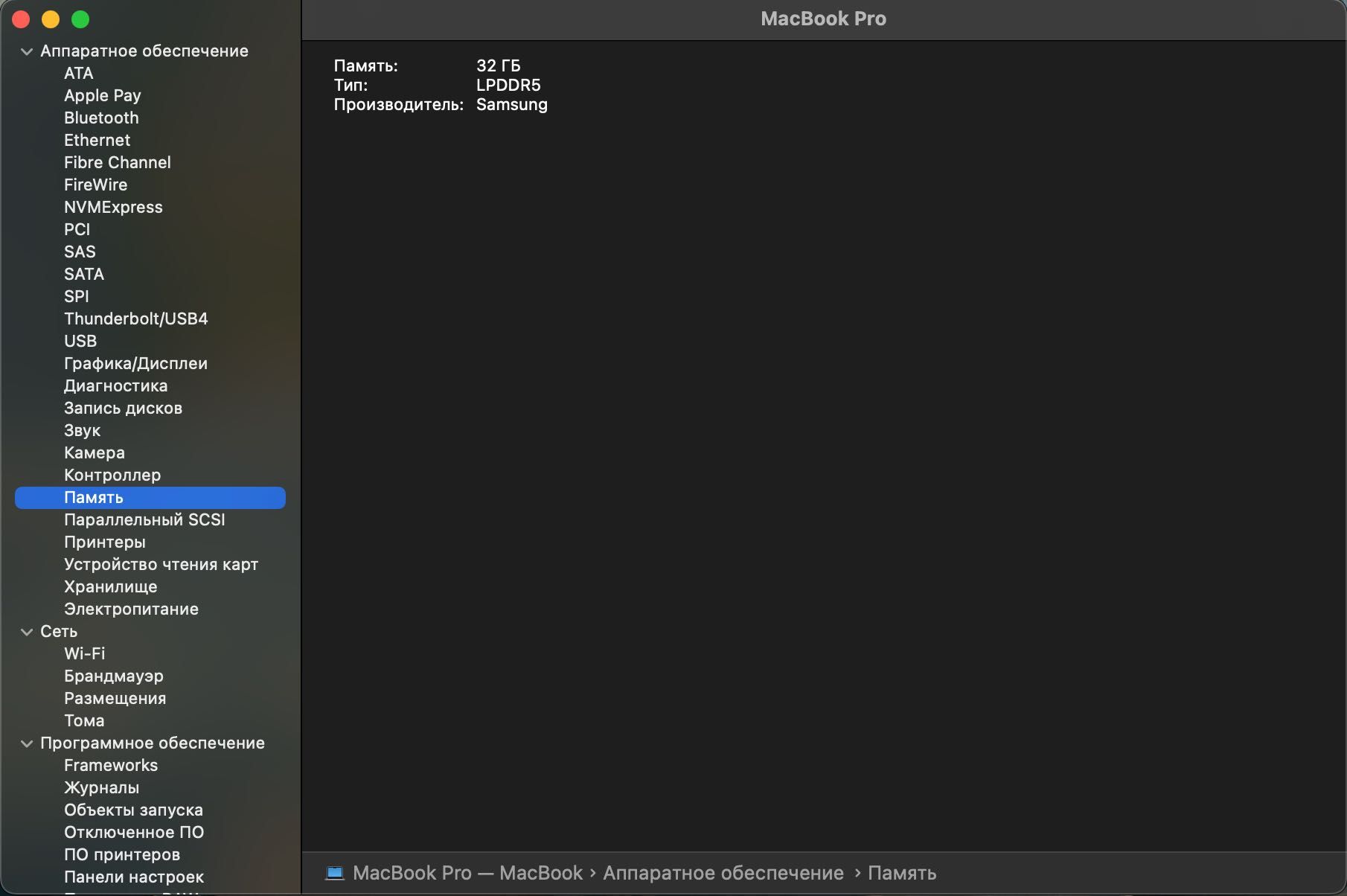This screenshot has height=896, width=1347.
Task: Open the Камера item
Action: point(95,452)
